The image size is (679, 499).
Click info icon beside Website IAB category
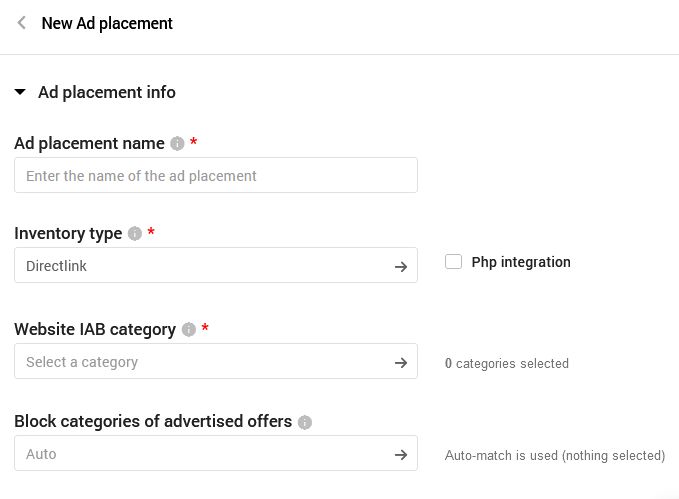click(x=188, y=330)
